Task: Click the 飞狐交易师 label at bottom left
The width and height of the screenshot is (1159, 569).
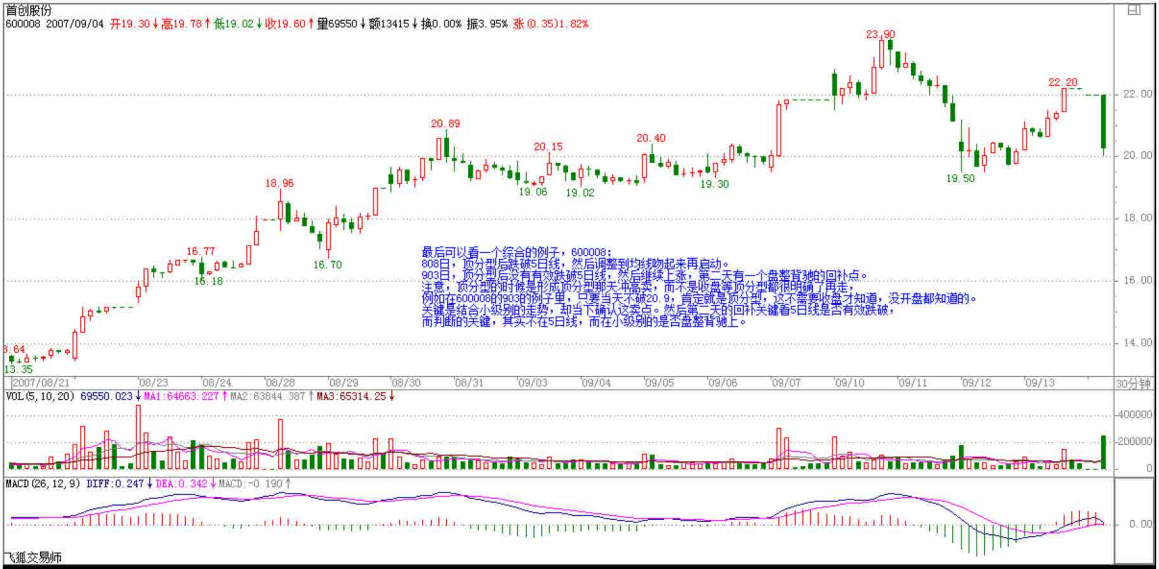Action: pyautogui.click(x=31, y=558)
